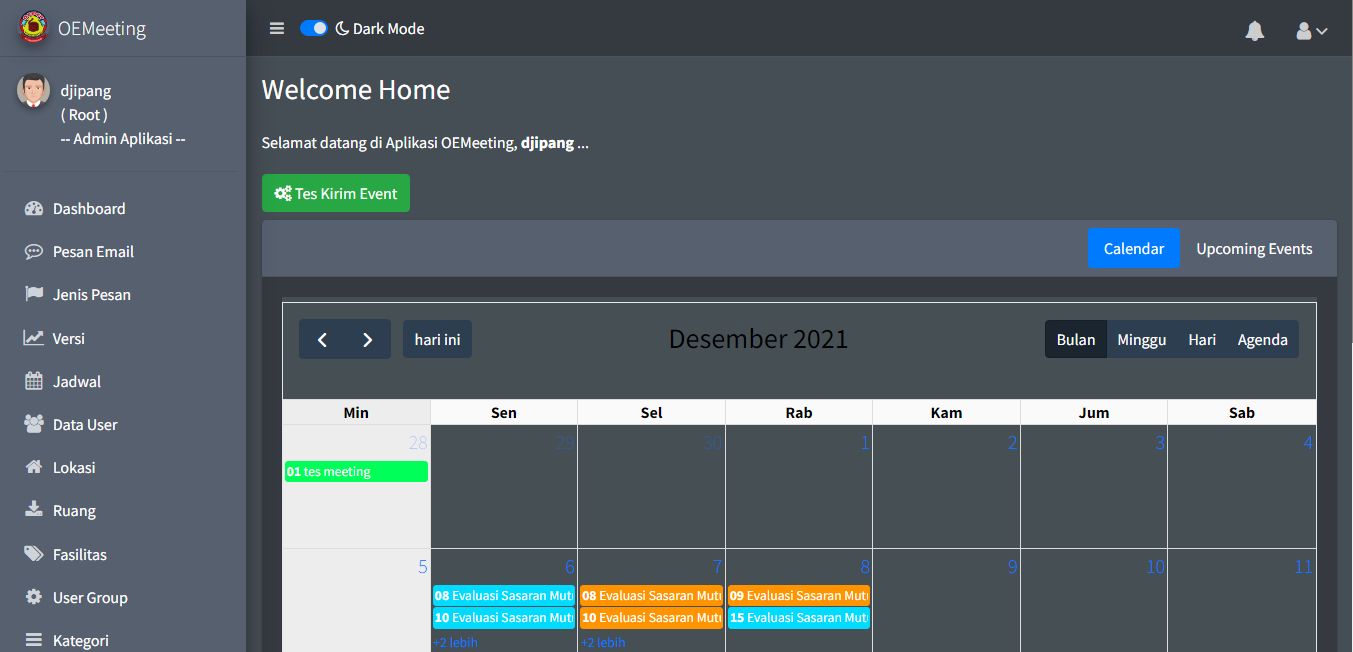Open Data User in sidebar
Image resolution: width=1353 pixels, height=652 pixels.
pos(85,425)
